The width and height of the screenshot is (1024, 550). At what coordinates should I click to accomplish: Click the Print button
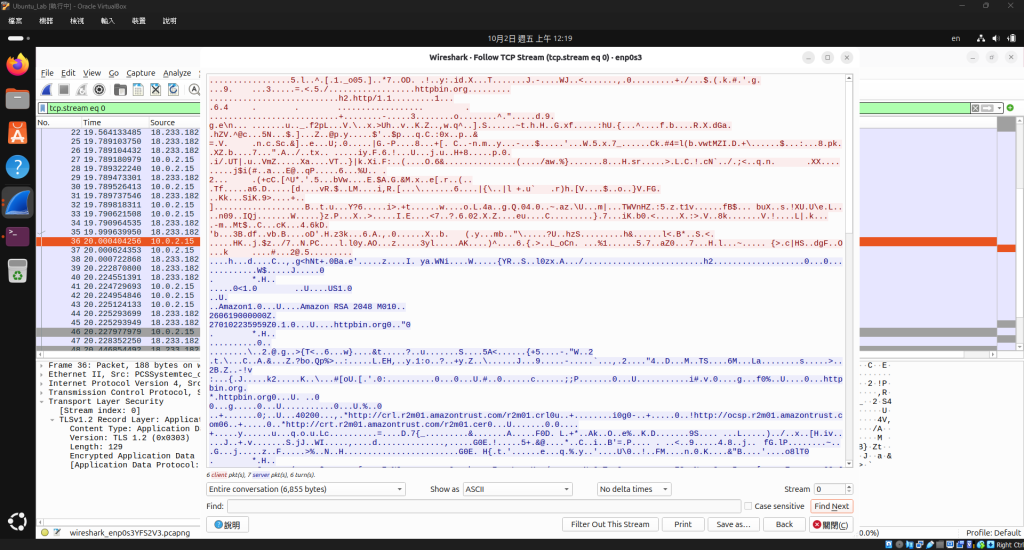[x=683, y=525]
